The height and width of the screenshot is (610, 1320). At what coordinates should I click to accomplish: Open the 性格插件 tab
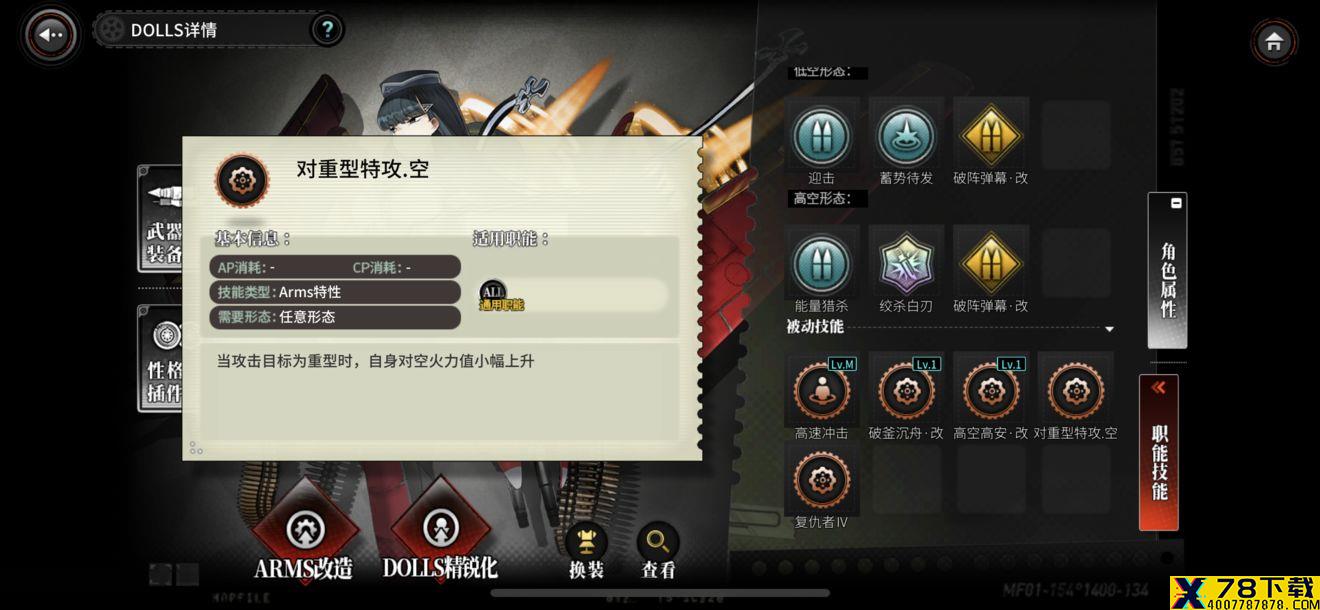click(x=160, y=358)
